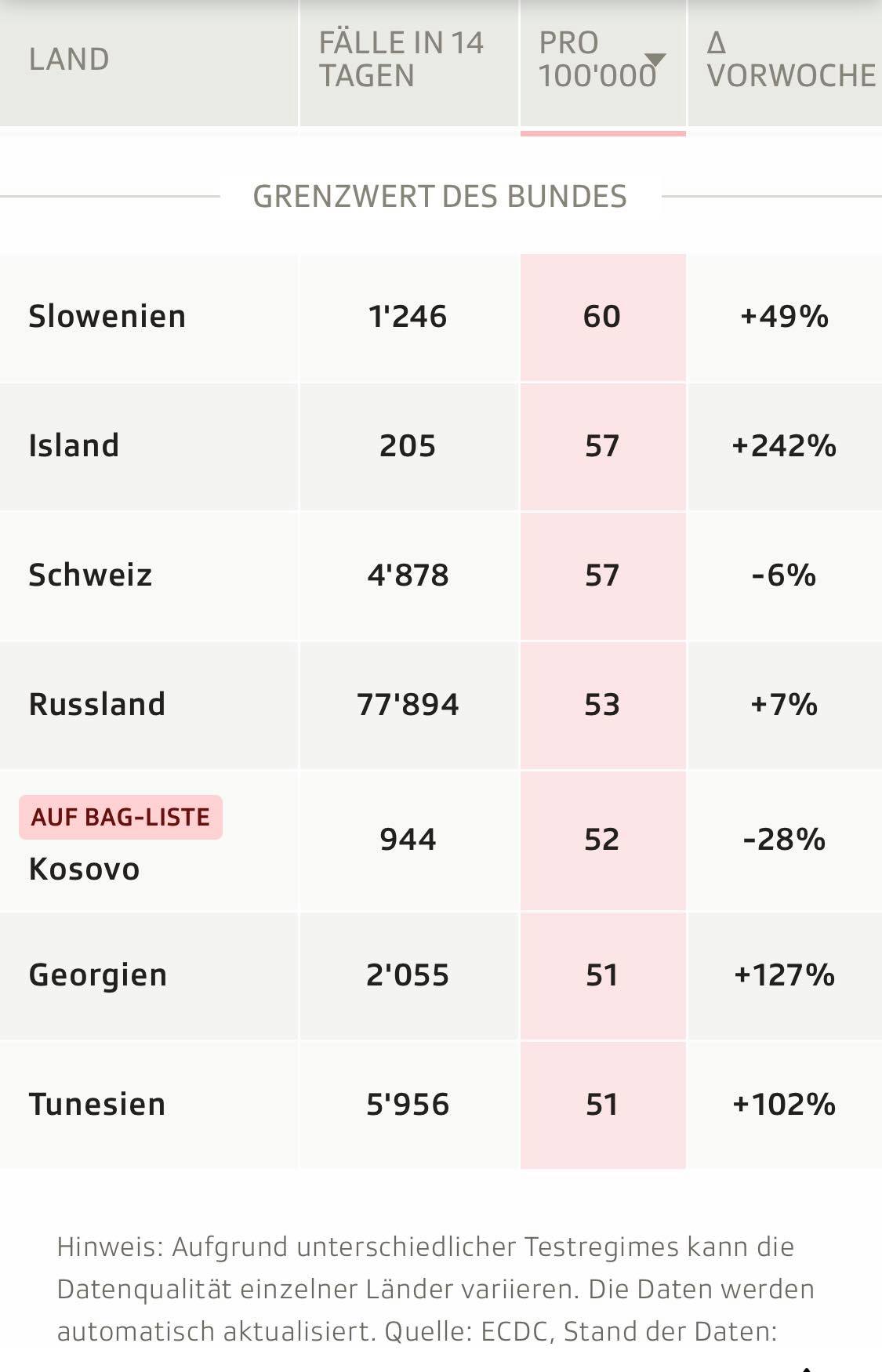Sort by FÄLLE IN 14 TAGEN header
Viewport: 882px width, 1372px height.
(x=401, y=60)
